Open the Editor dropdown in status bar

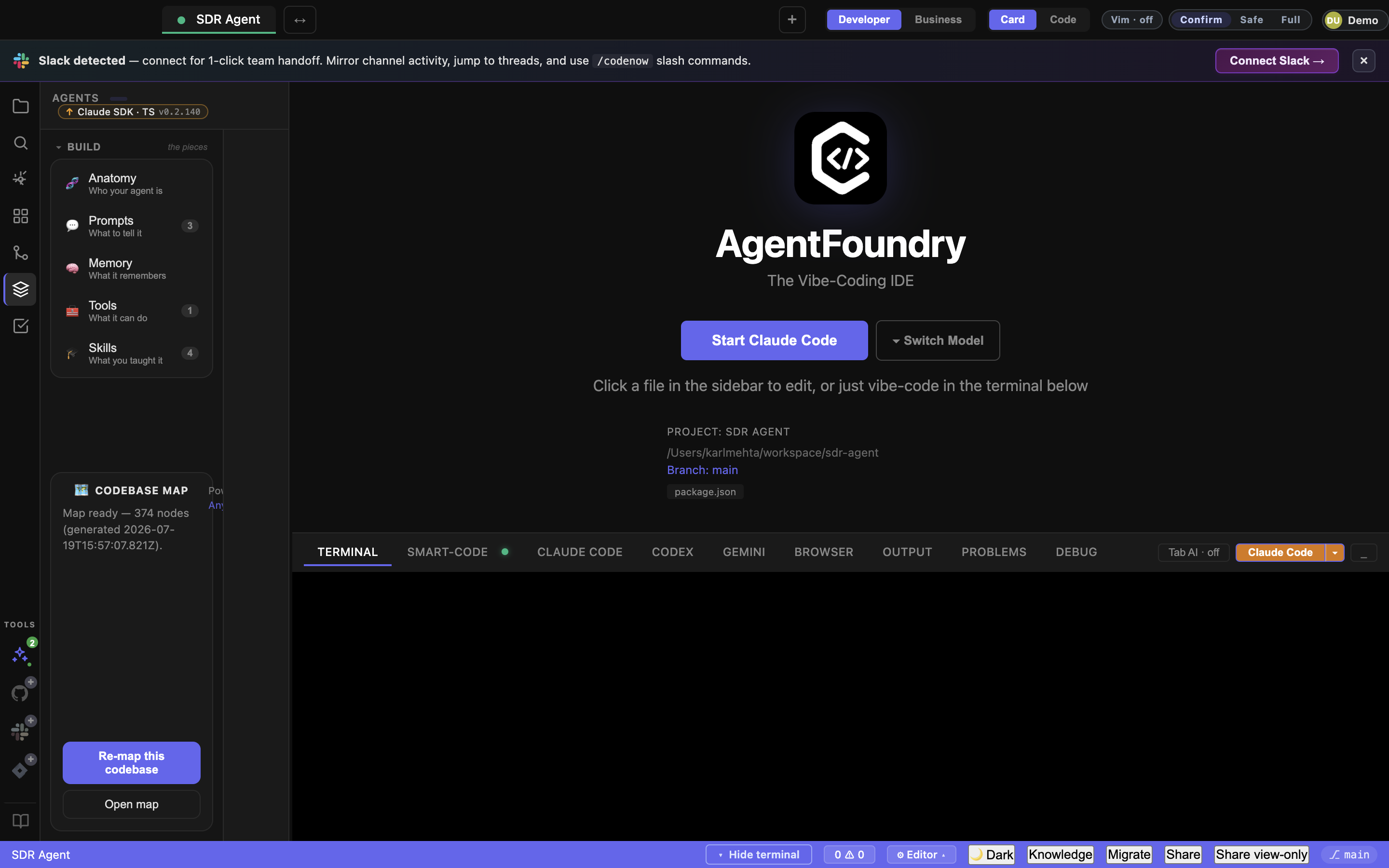[x=921, y=855]
